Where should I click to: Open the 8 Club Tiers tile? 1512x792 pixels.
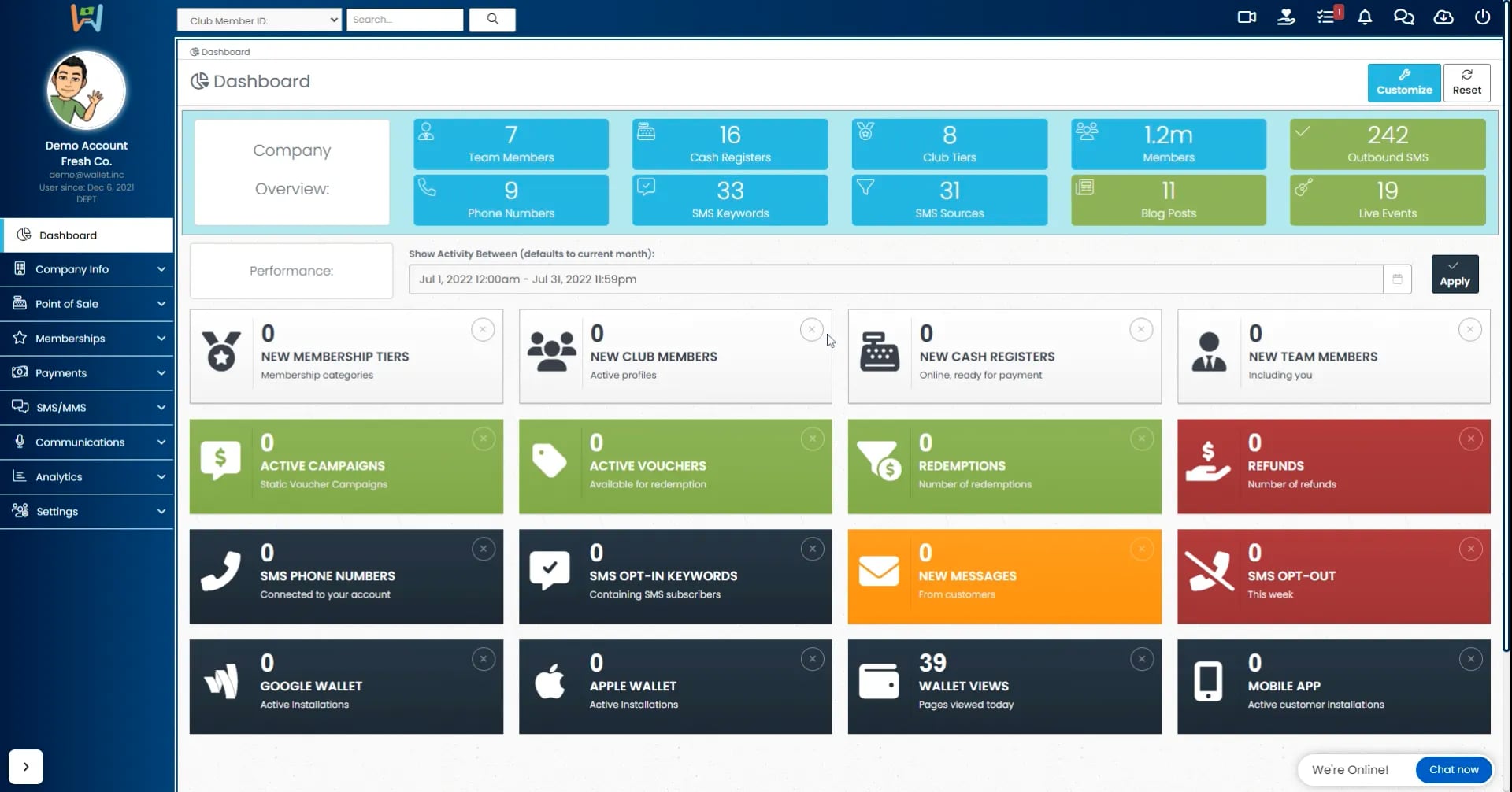coord(950,144)
